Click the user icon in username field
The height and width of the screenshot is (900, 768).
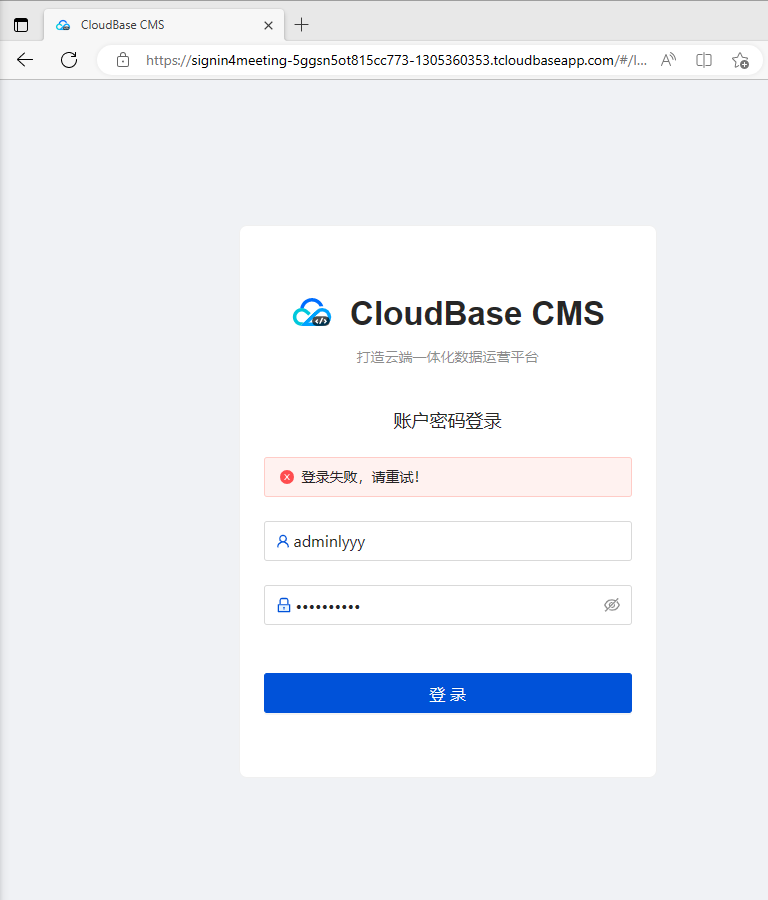[x=282, y=541]
